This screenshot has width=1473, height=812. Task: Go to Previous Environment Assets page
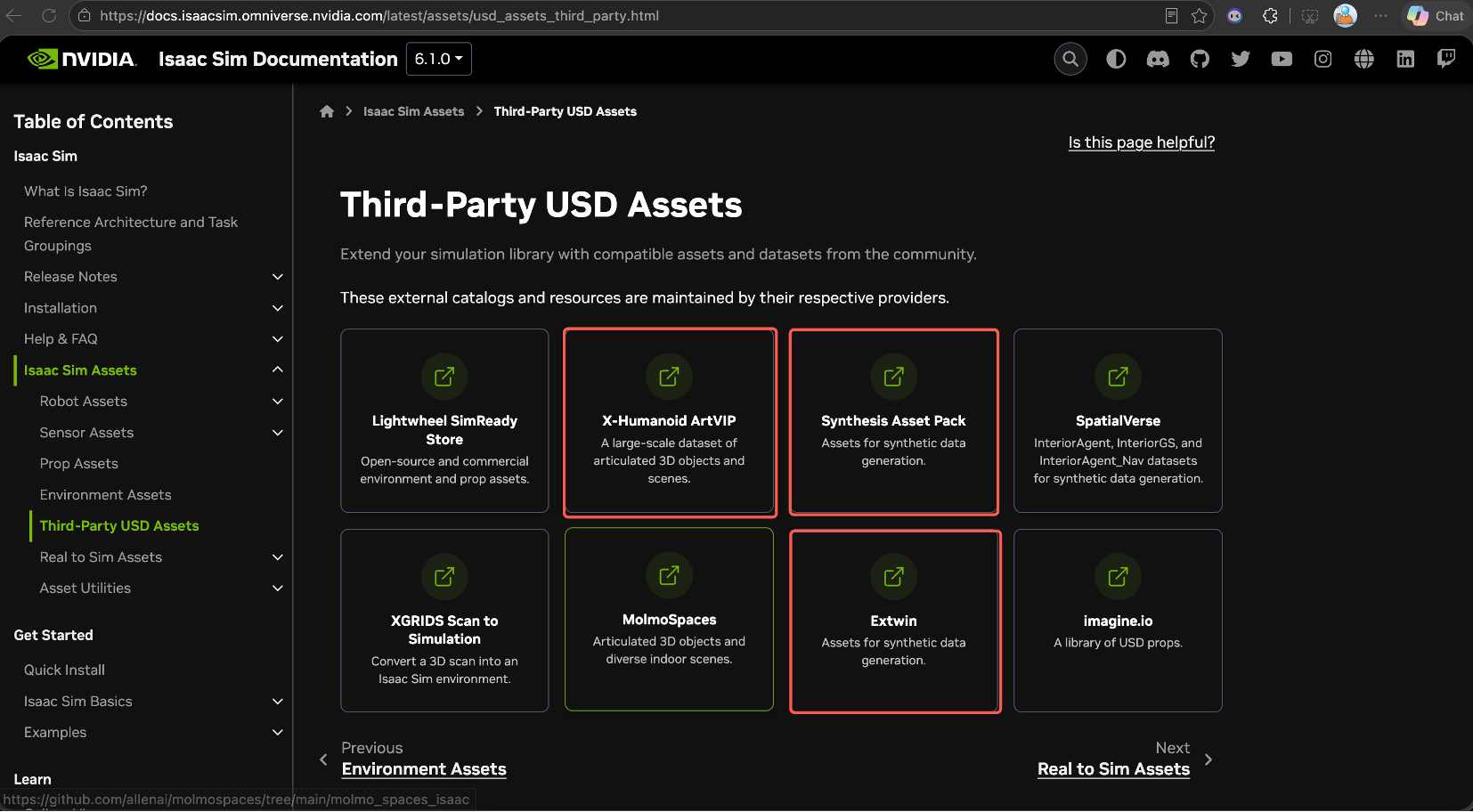pos(424,769)
